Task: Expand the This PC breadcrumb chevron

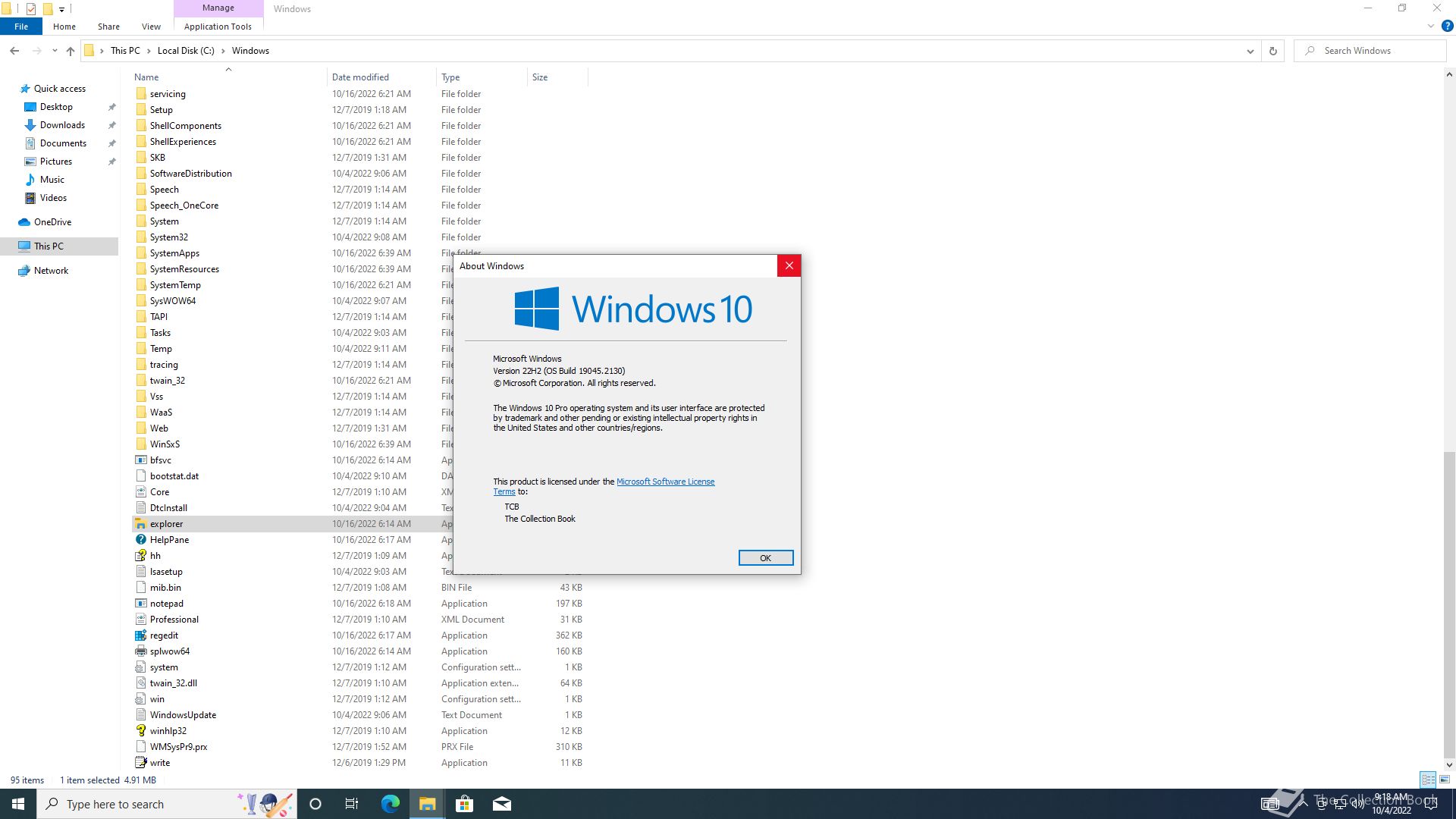Action: pyautogui.click(x=149, y=51)
